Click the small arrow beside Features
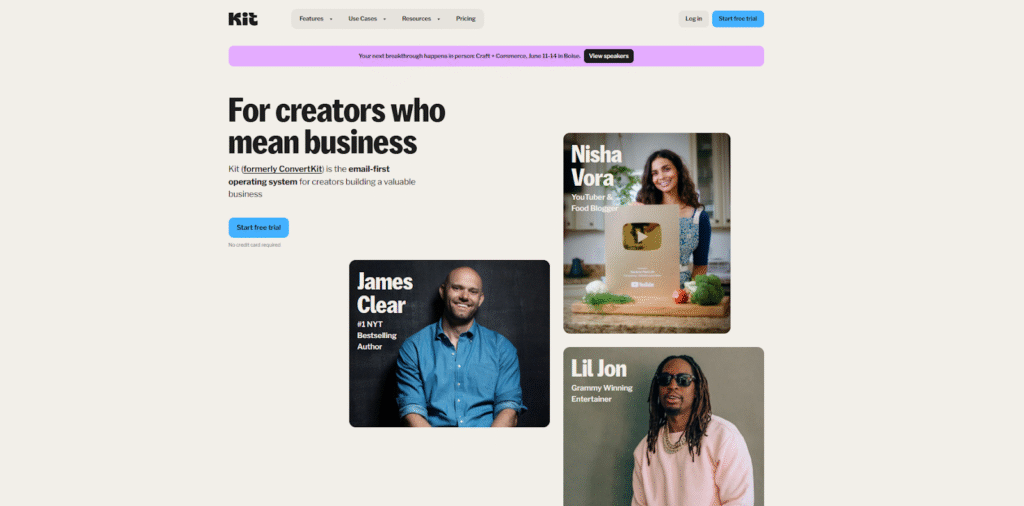 click(331, 19)
